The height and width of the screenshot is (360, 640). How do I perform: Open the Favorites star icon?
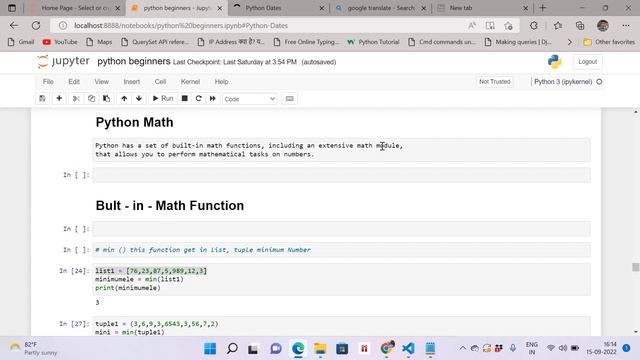click(558, 25)
